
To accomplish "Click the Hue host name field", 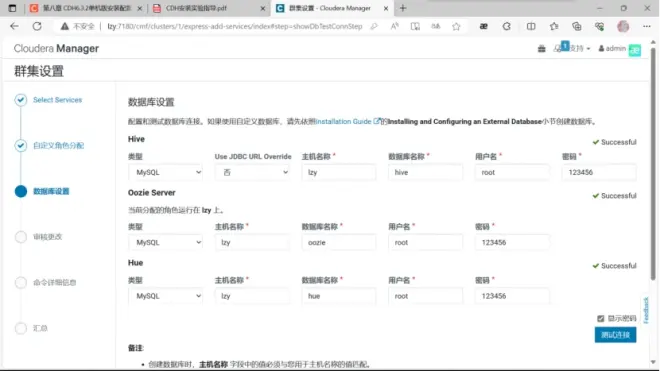I will click(252, 296).
